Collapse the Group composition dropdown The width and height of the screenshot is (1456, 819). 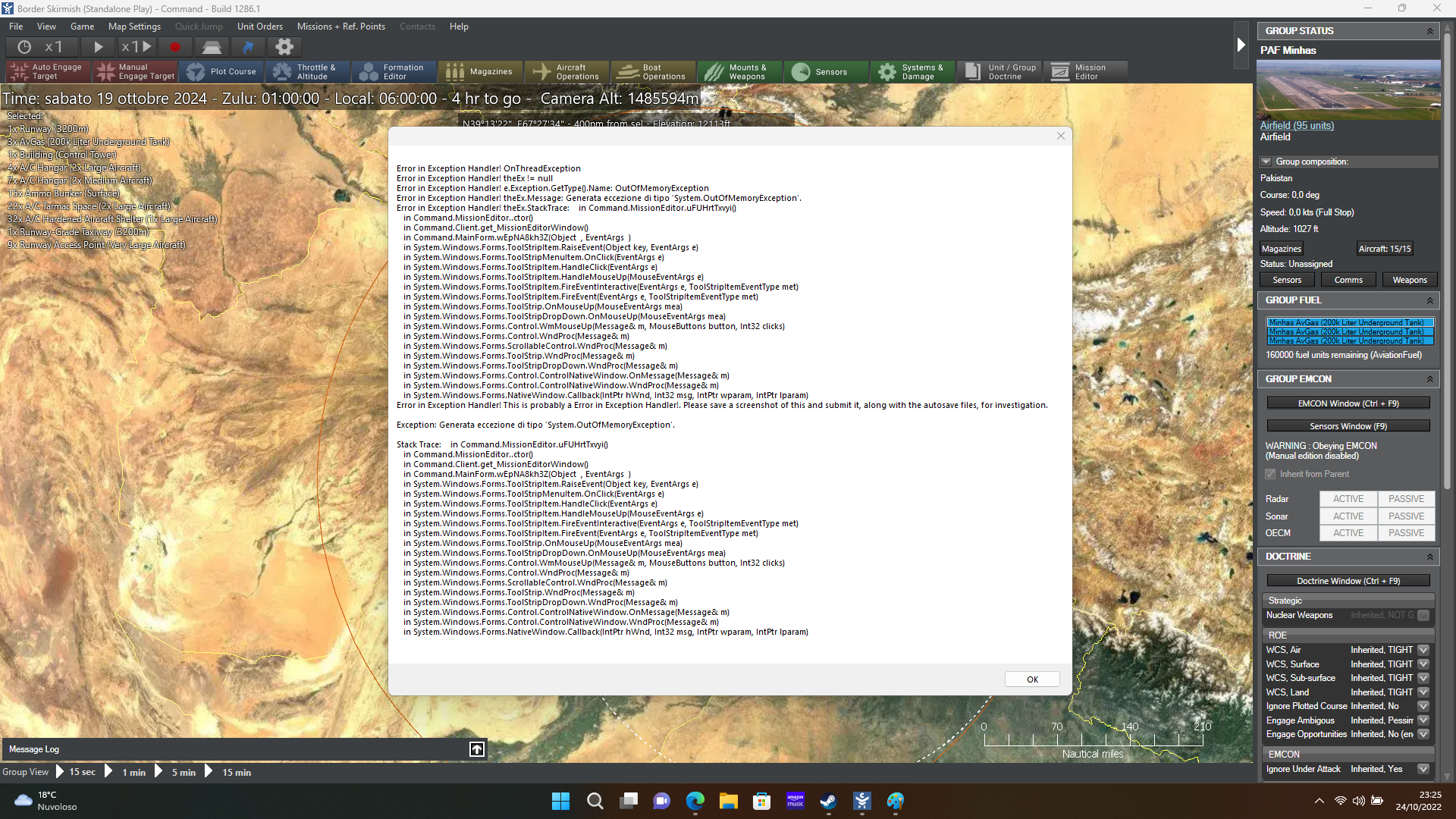pyautogui.click(x=1266, y=162)
